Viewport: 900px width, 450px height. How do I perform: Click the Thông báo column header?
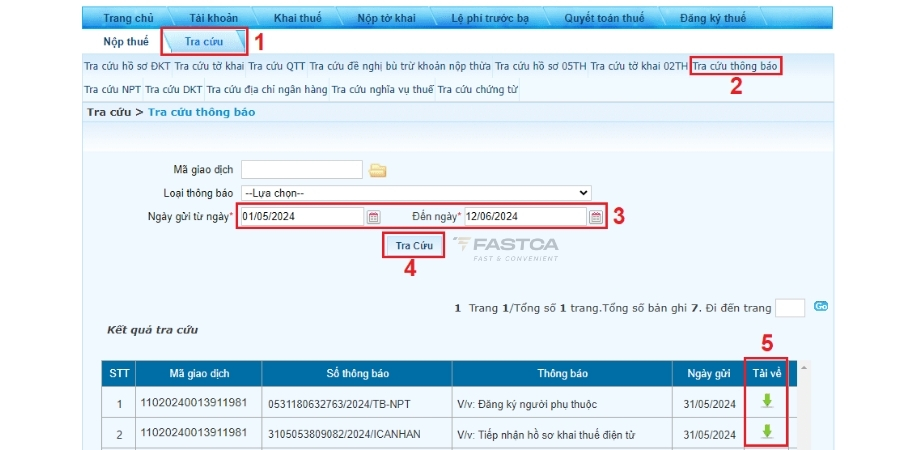[562, 374]
